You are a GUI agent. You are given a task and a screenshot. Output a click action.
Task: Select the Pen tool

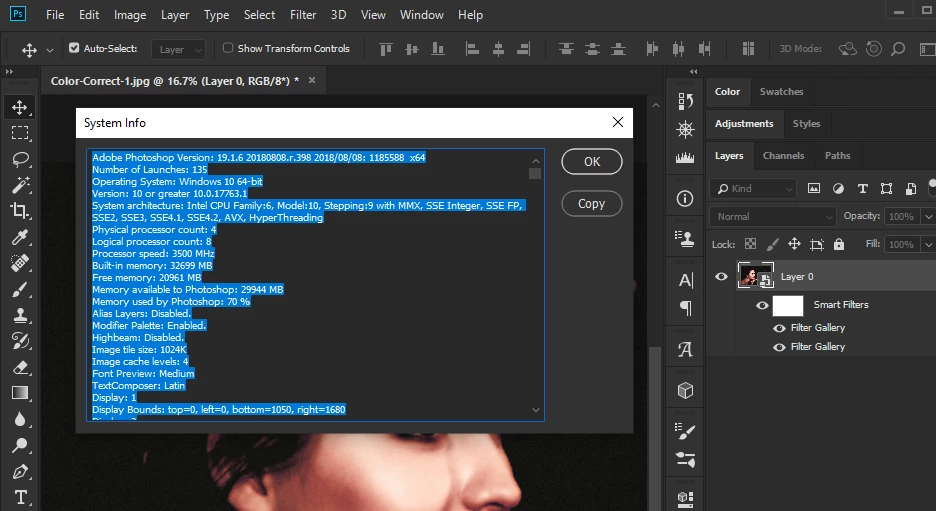[x=20, y=472]
